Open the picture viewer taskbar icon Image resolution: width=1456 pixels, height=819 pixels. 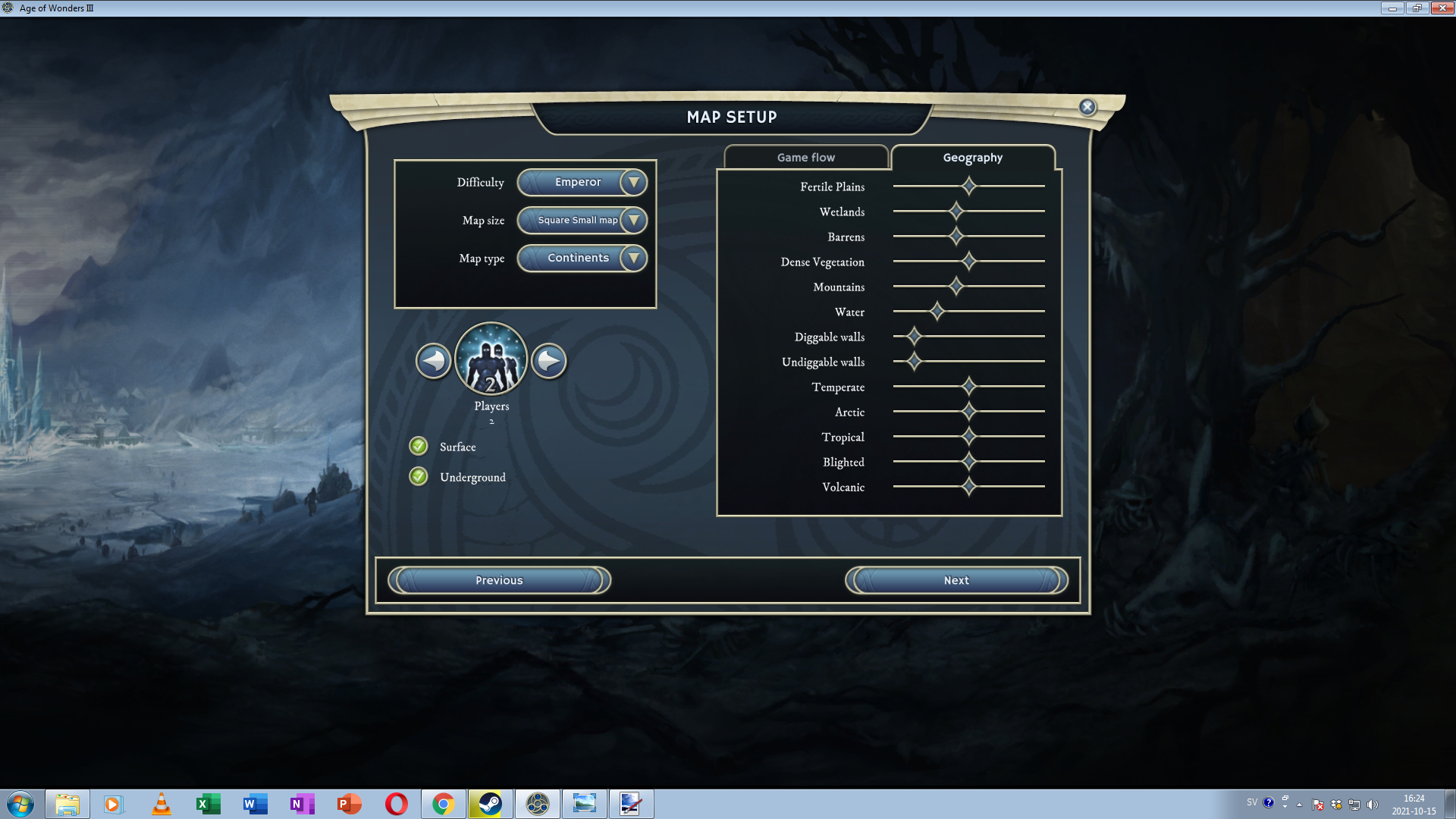[x=585, y=804]
